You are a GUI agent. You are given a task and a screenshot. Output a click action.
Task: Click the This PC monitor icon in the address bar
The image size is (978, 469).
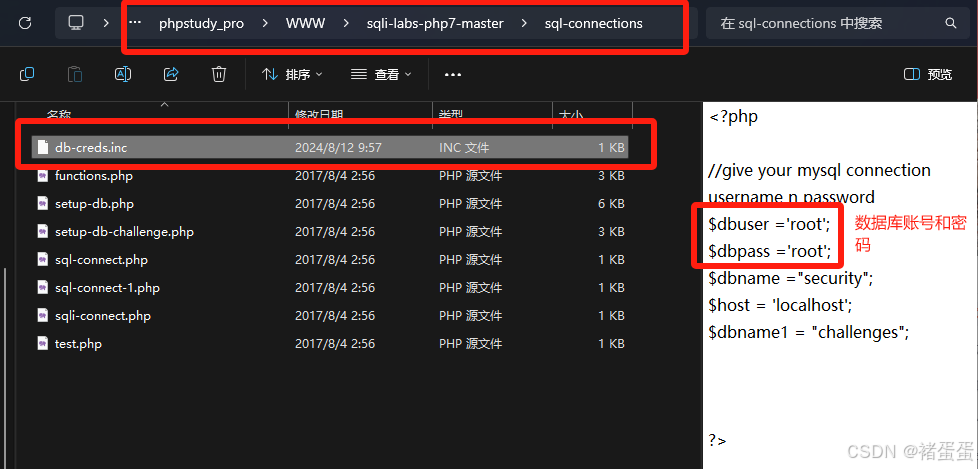click(76, 24)
